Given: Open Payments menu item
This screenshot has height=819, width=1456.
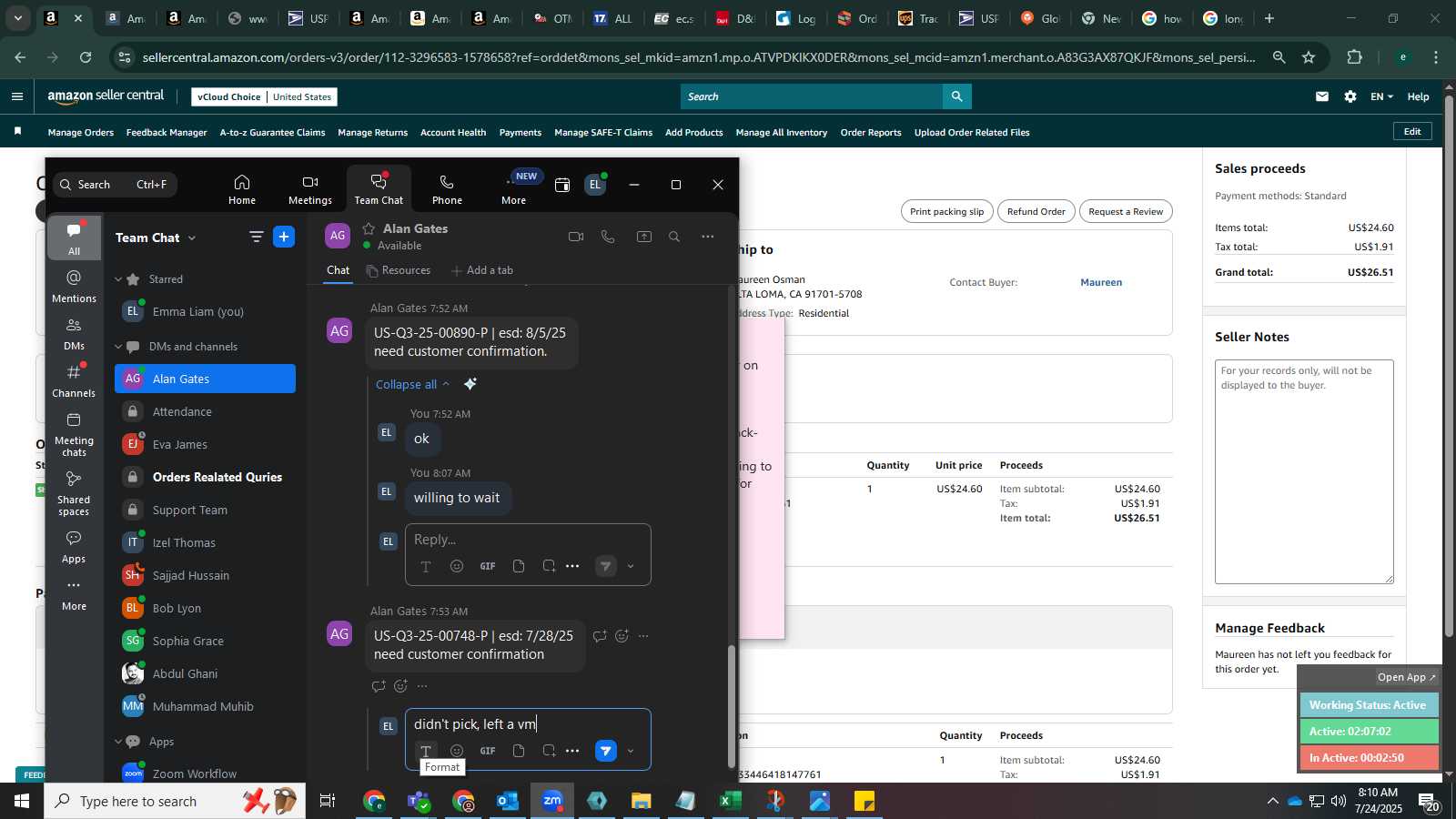Looking at the screenshot, I should pyautogui.click(x=521, y=132).
